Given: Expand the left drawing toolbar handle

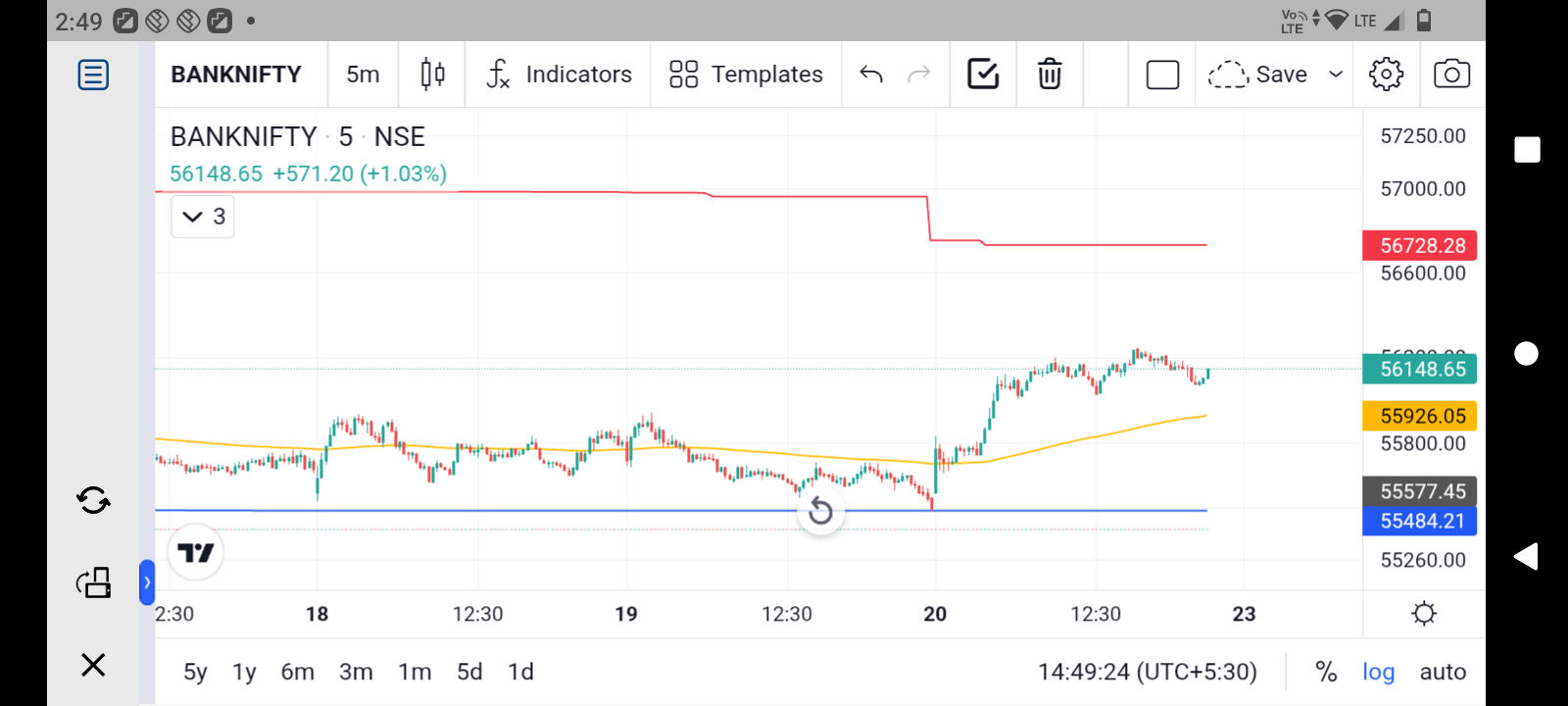Looking at the screenshot, I should pos(147,583).
